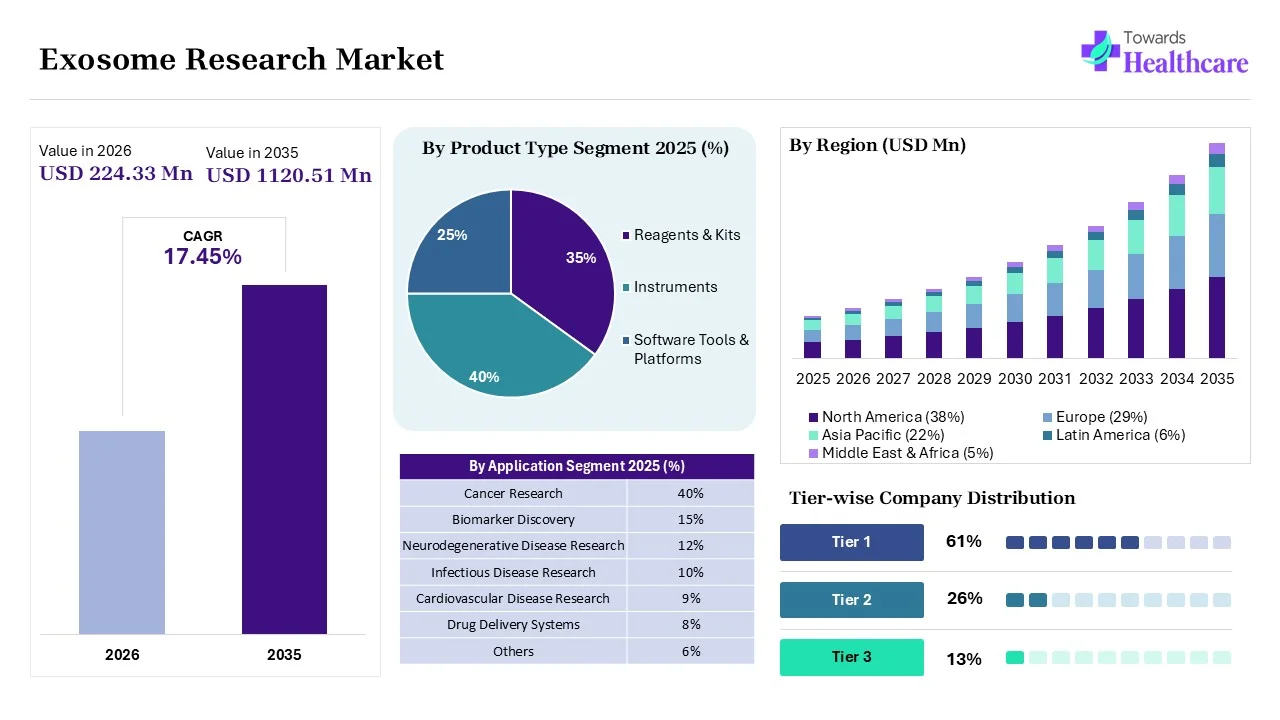
Task: Click the 2030 stacked bar in region chart
Action: (1015, 310)
